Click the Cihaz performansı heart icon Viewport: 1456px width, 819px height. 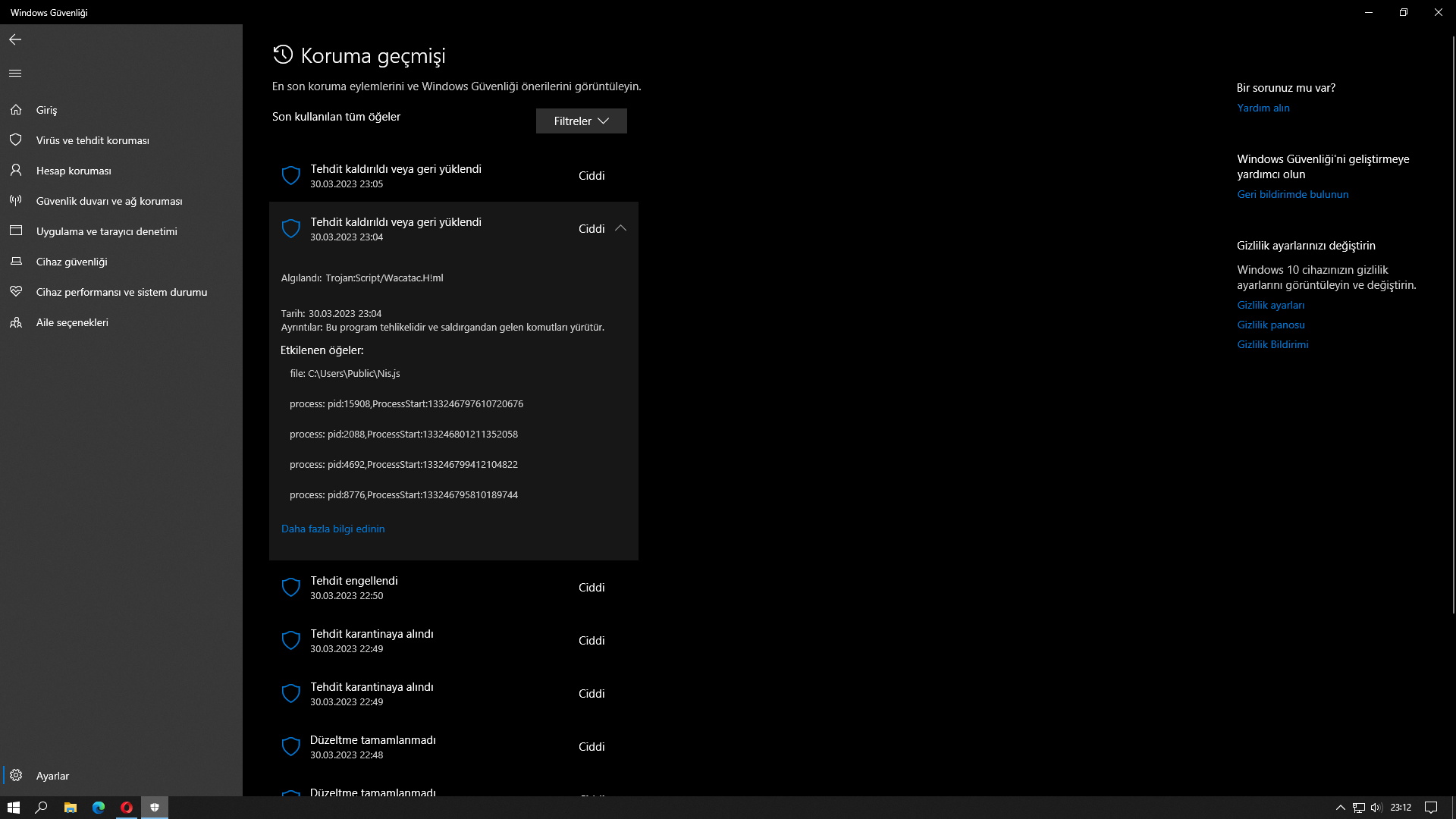[16, 292]
